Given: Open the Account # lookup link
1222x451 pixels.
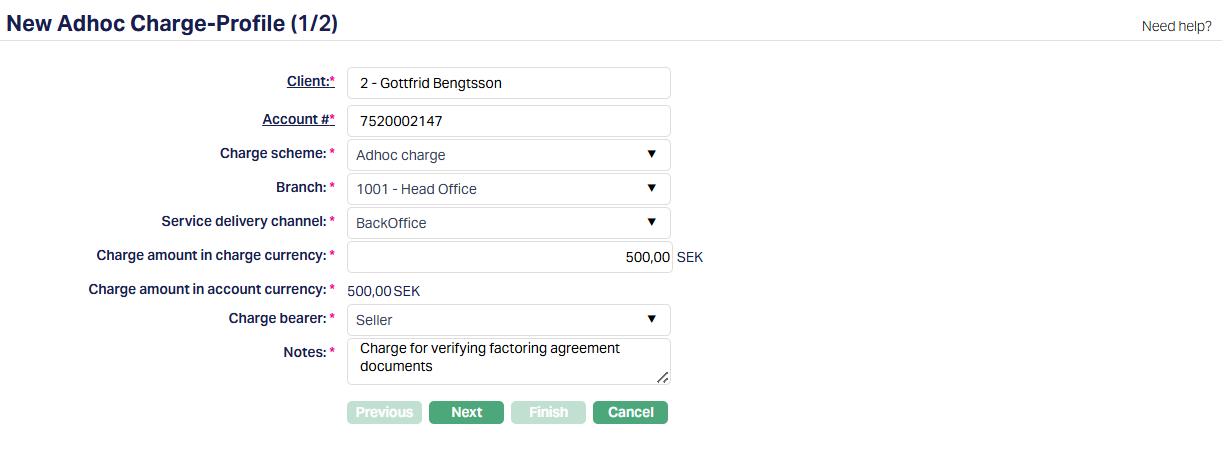Looking at the screenshot, I should click(x=295, y=120).
